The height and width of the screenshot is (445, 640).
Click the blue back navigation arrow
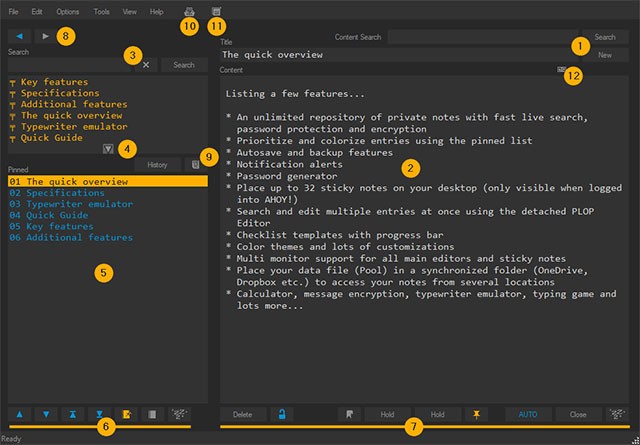(20, 36)
